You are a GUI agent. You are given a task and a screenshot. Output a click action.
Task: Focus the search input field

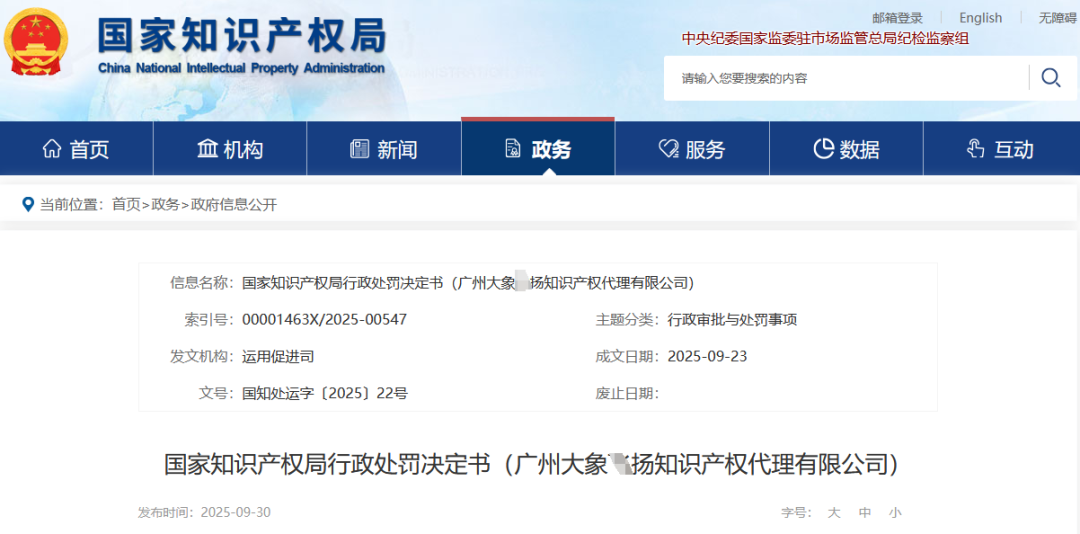pos(845,78)
